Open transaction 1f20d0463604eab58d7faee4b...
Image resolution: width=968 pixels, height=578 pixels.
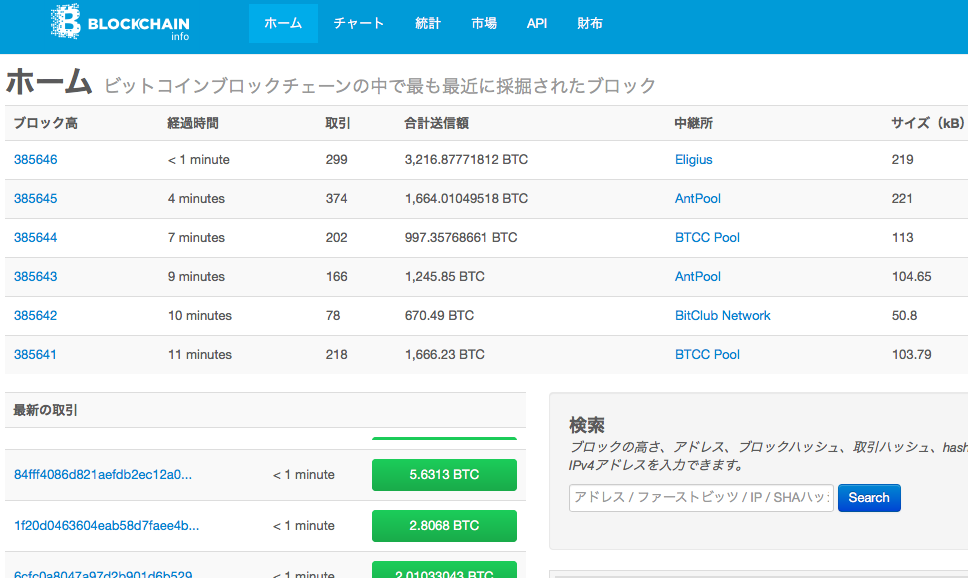pyautogui.click(x=106, y=526)
